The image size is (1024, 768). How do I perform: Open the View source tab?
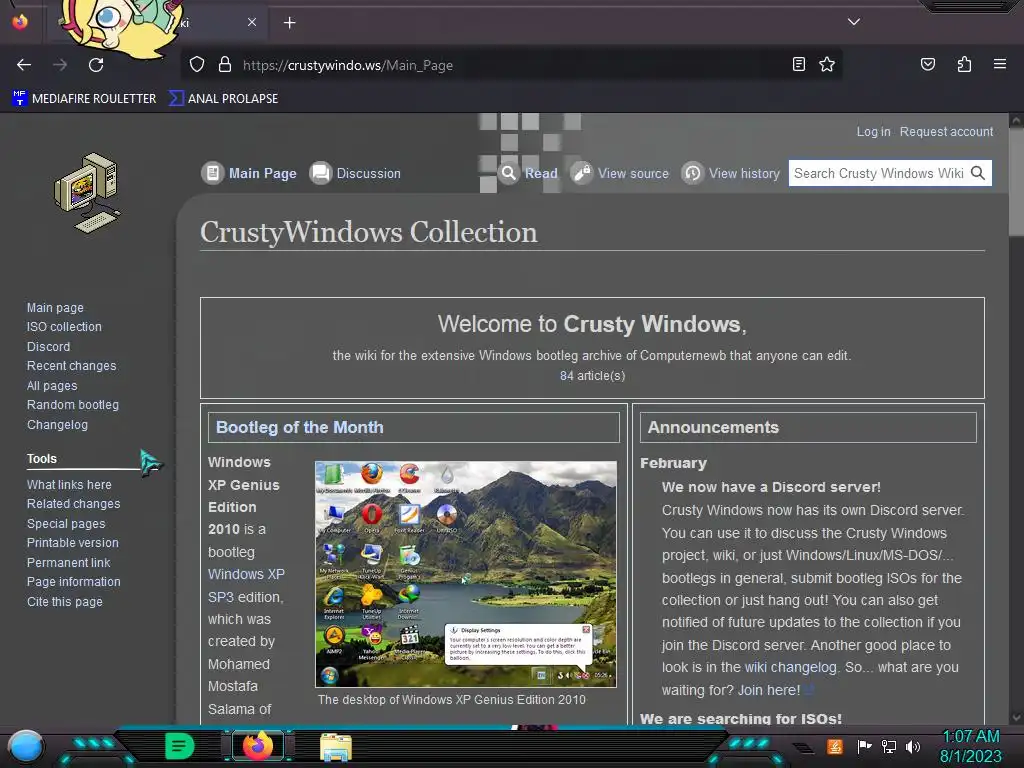click(619, 173)
